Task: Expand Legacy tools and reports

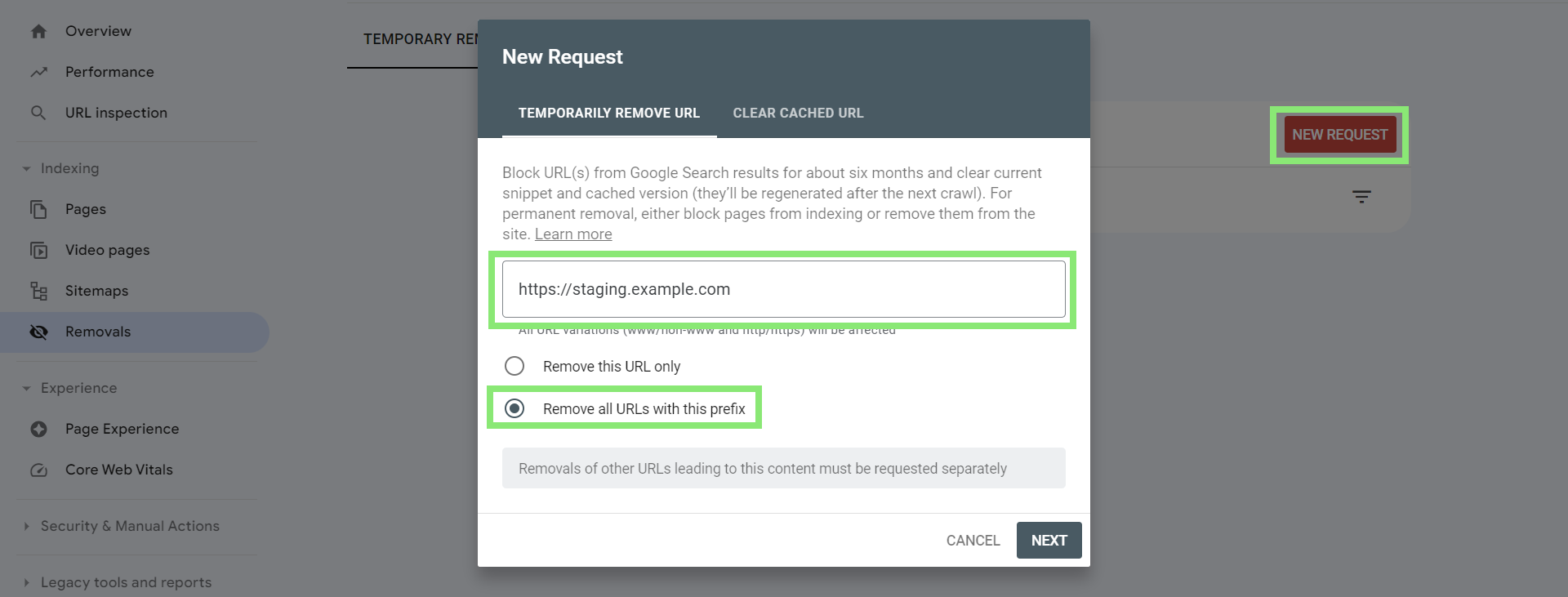Action: click(26, 582)
